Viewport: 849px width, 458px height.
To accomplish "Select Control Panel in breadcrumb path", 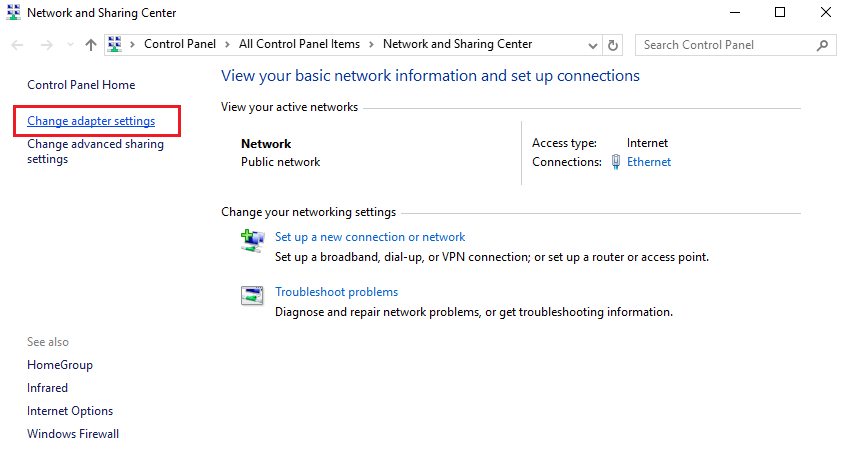I will click(182, 44).
